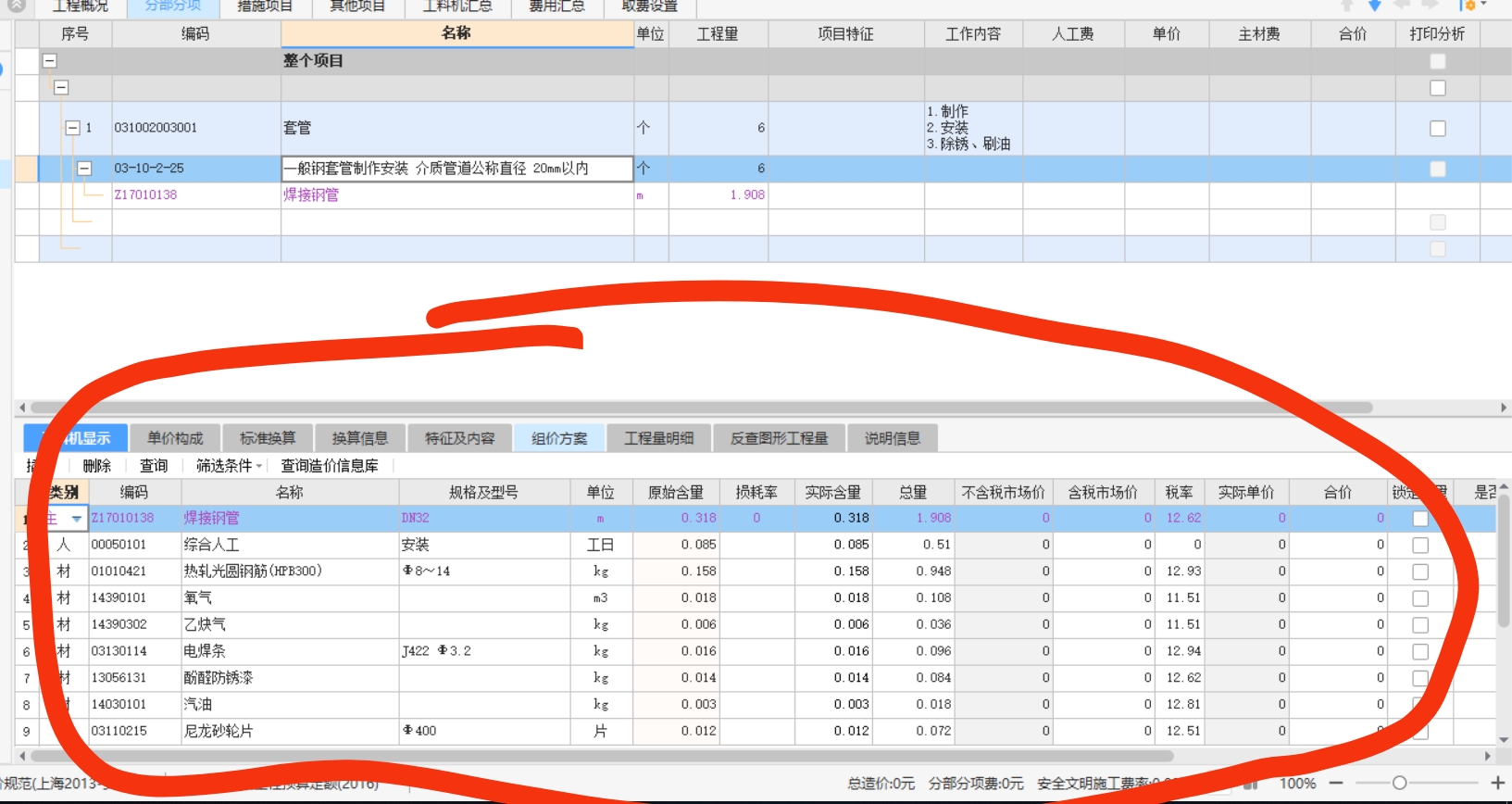
Task: Click right arrow of upper horizontal scrollbar
Action: pos(1504,408)
